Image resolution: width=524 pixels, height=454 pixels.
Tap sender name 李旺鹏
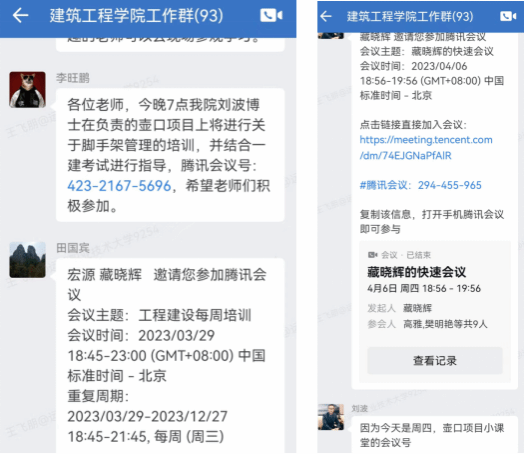(x=73, y=78)
